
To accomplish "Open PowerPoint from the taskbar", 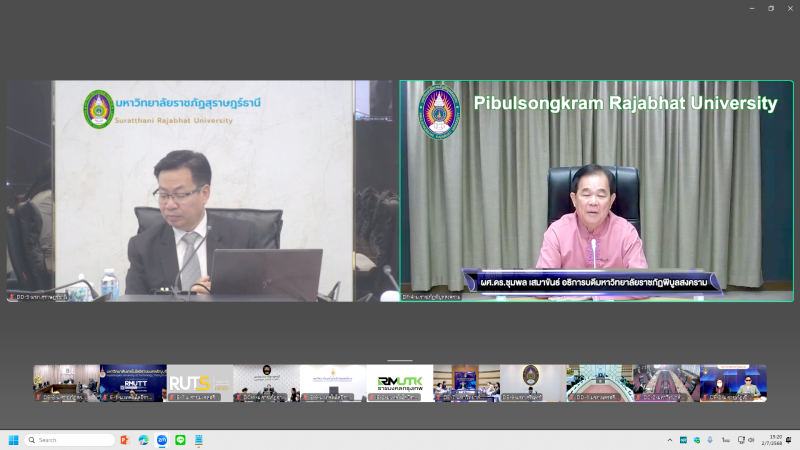I will [125, 440].
